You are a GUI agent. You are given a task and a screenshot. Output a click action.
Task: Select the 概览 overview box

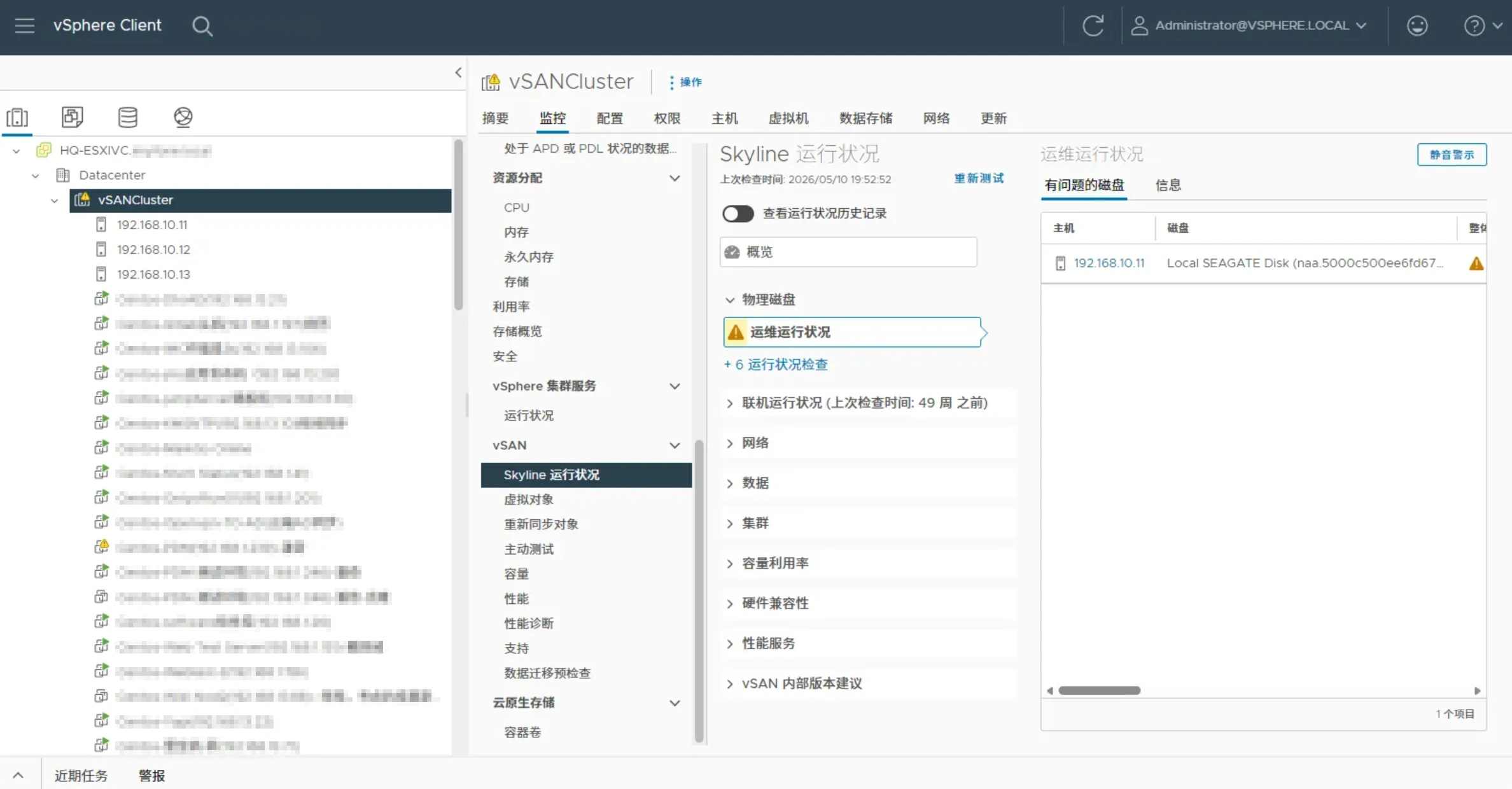(848, 252)
